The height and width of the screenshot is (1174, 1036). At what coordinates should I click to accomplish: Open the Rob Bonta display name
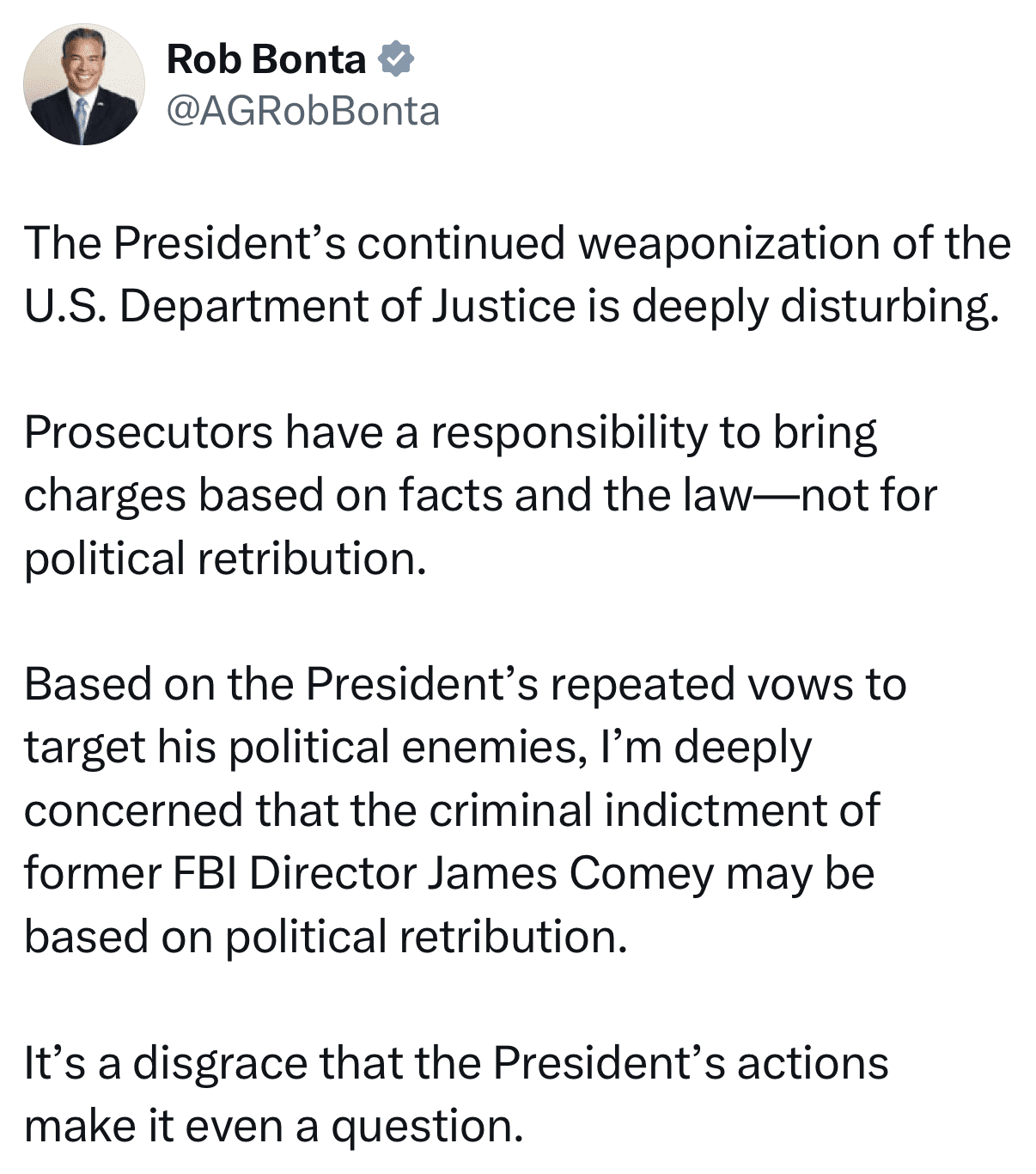pos(266,58)
